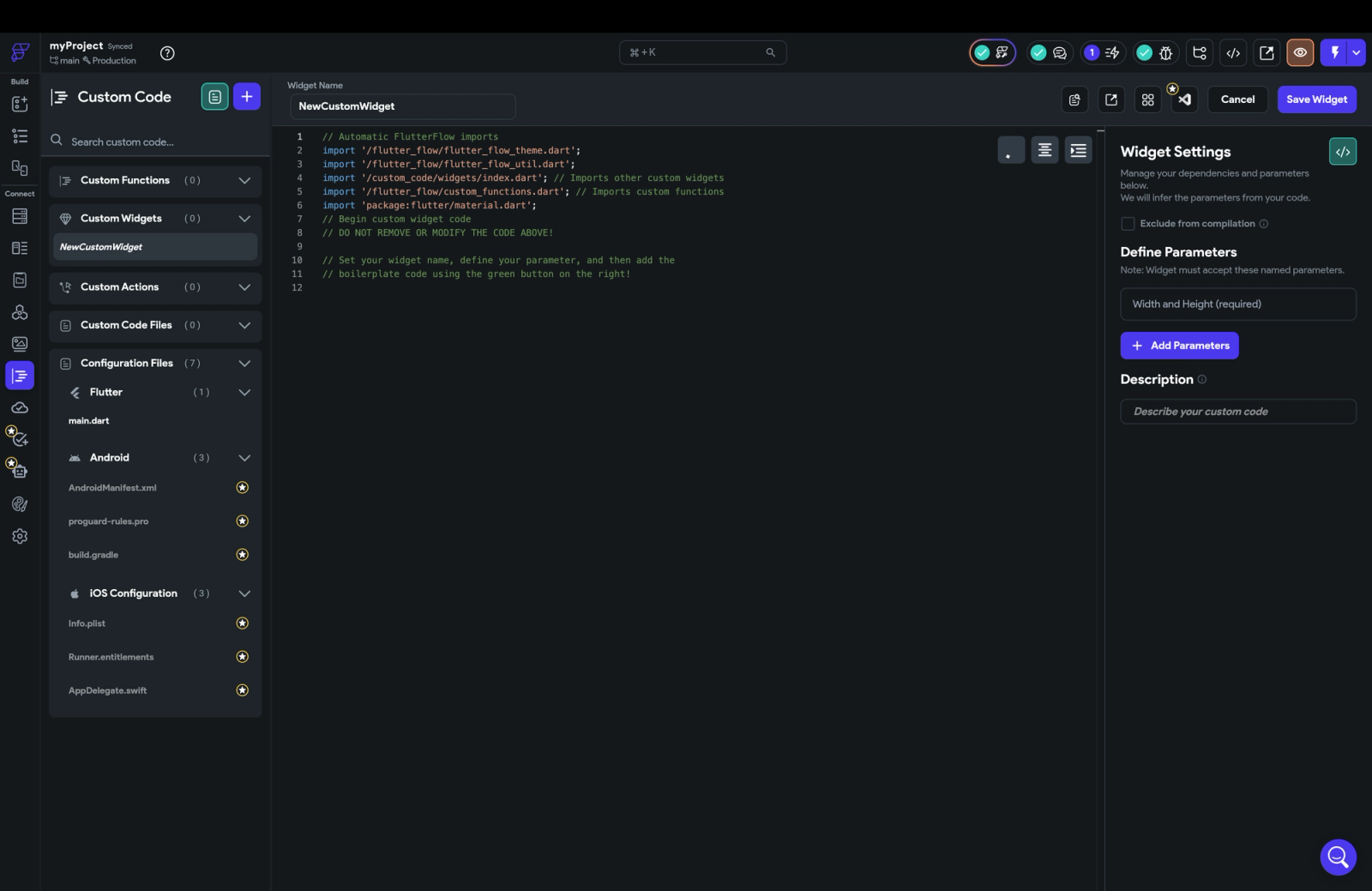The image size is (1372, 891).
Task: Open the bug debug status icon
Action: pos(1166,53)
